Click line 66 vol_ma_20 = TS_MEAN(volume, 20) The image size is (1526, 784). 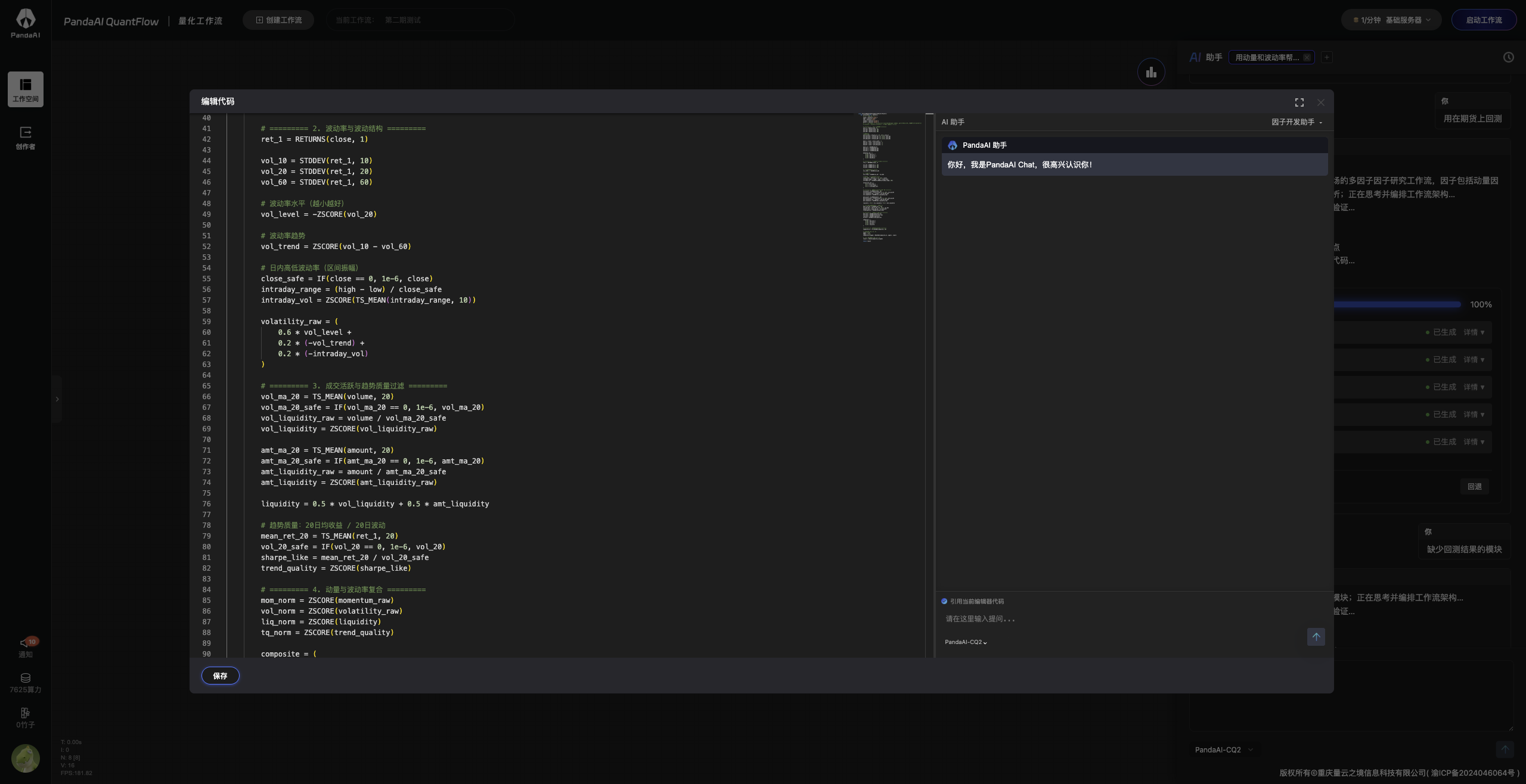tap(327, 397)
